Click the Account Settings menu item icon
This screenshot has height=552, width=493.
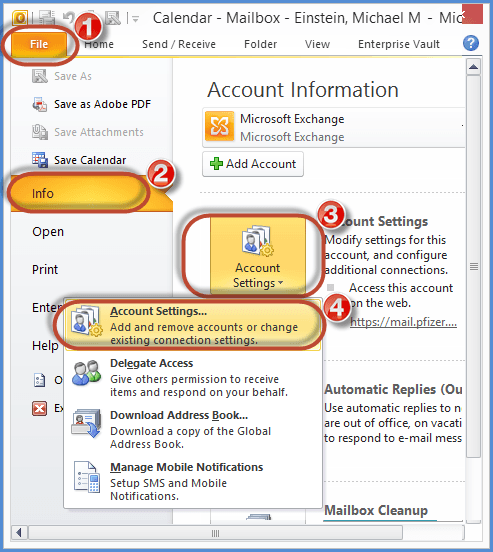click(x=87, y=320)
